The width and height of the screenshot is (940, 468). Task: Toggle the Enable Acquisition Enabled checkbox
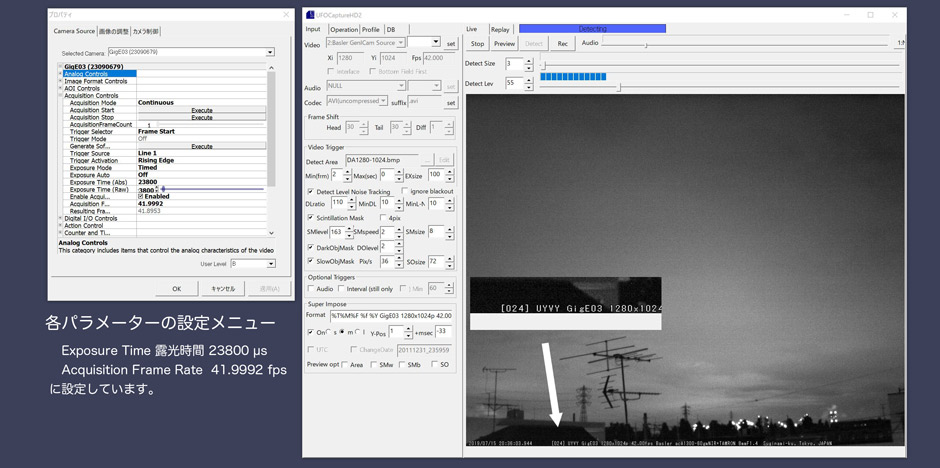141,197
